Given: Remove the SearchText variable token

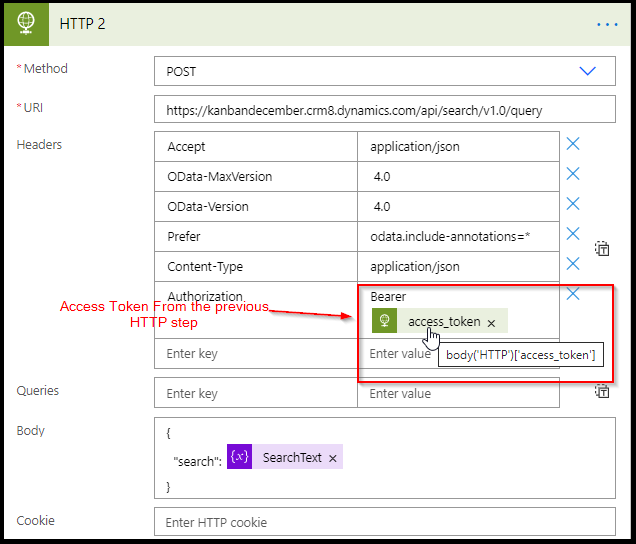Looking at the screenshot, I should tap(333, 458).
